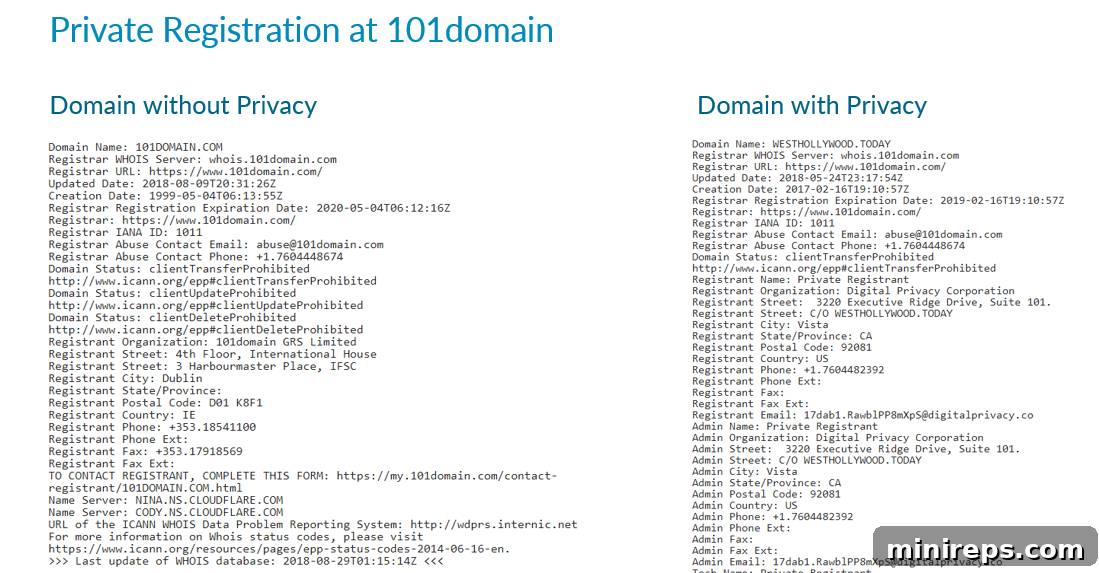
Task: Click 'Registrant Phone: +353.18541100' line
Action: click(152, 427)
